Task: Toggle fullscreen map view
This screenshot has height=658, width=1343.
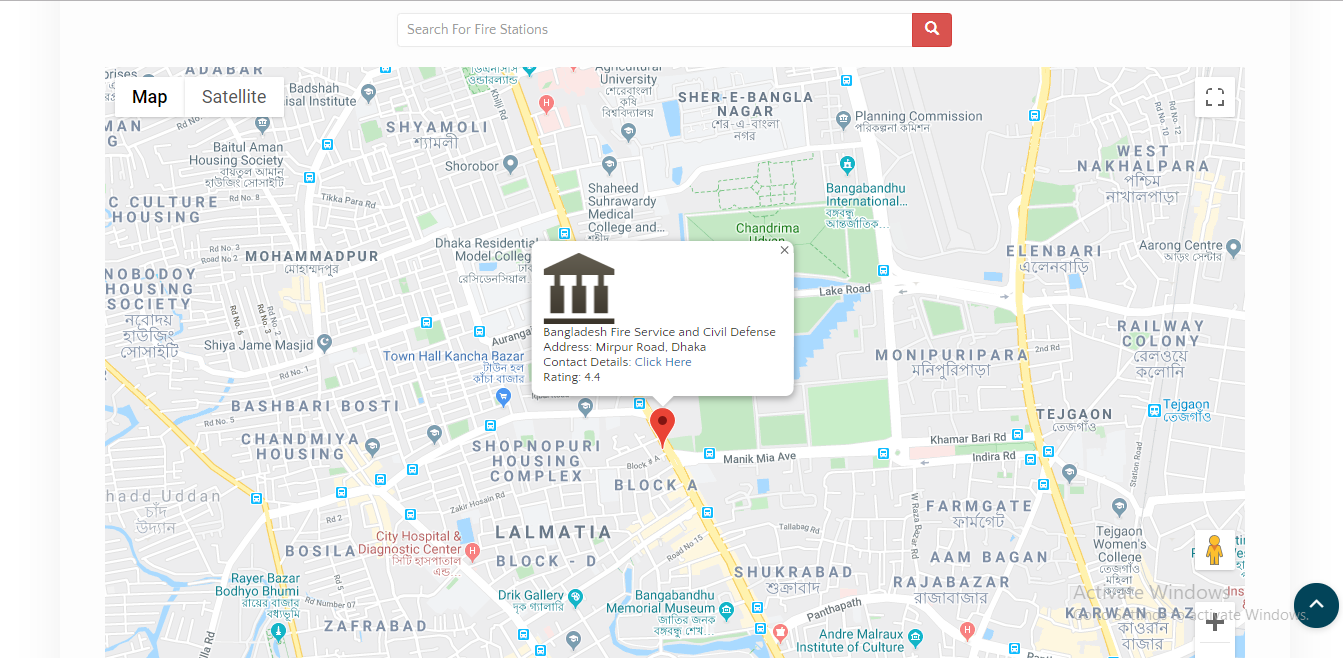Action: point(1215,97)
